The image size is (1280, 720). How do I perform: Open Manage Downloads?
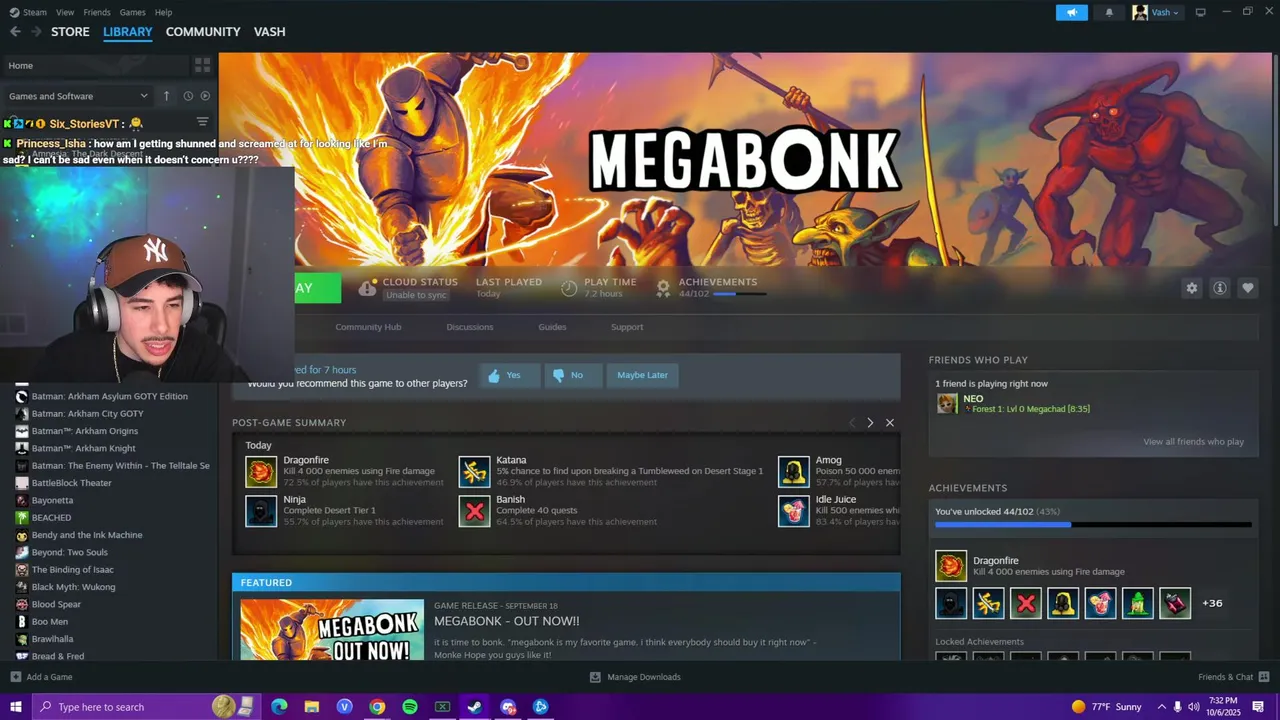(635, 677)
